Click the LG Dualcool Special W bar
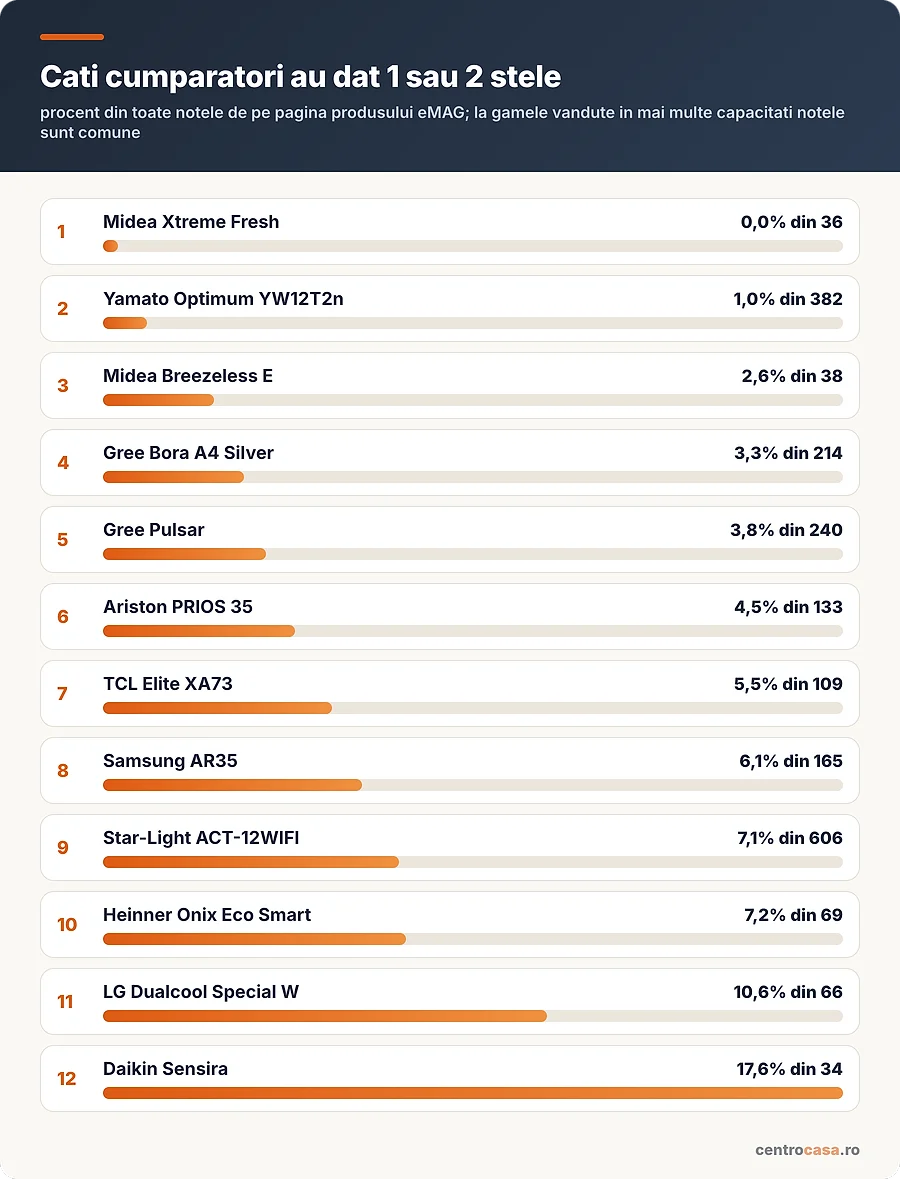Image resolution: width=900 pixels, height=1179 pixels. pyautogui.click(x=473, y=1017)
